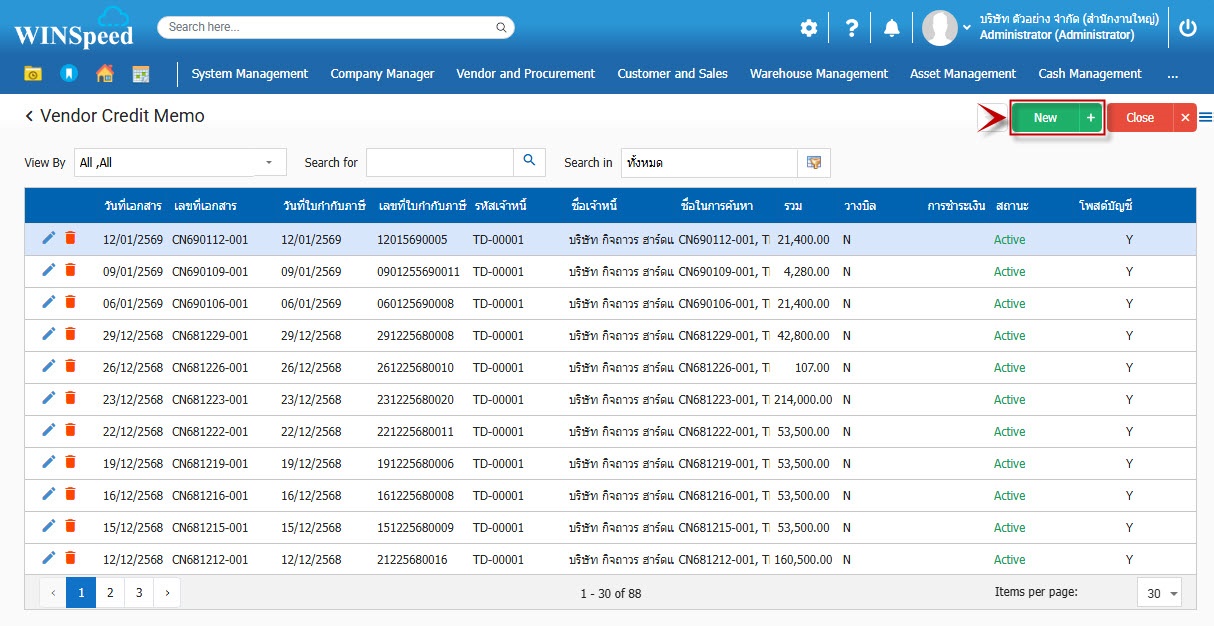Click the Search for text field
1214x626 pixels.
pyautogui.click(x=439, y=162)
